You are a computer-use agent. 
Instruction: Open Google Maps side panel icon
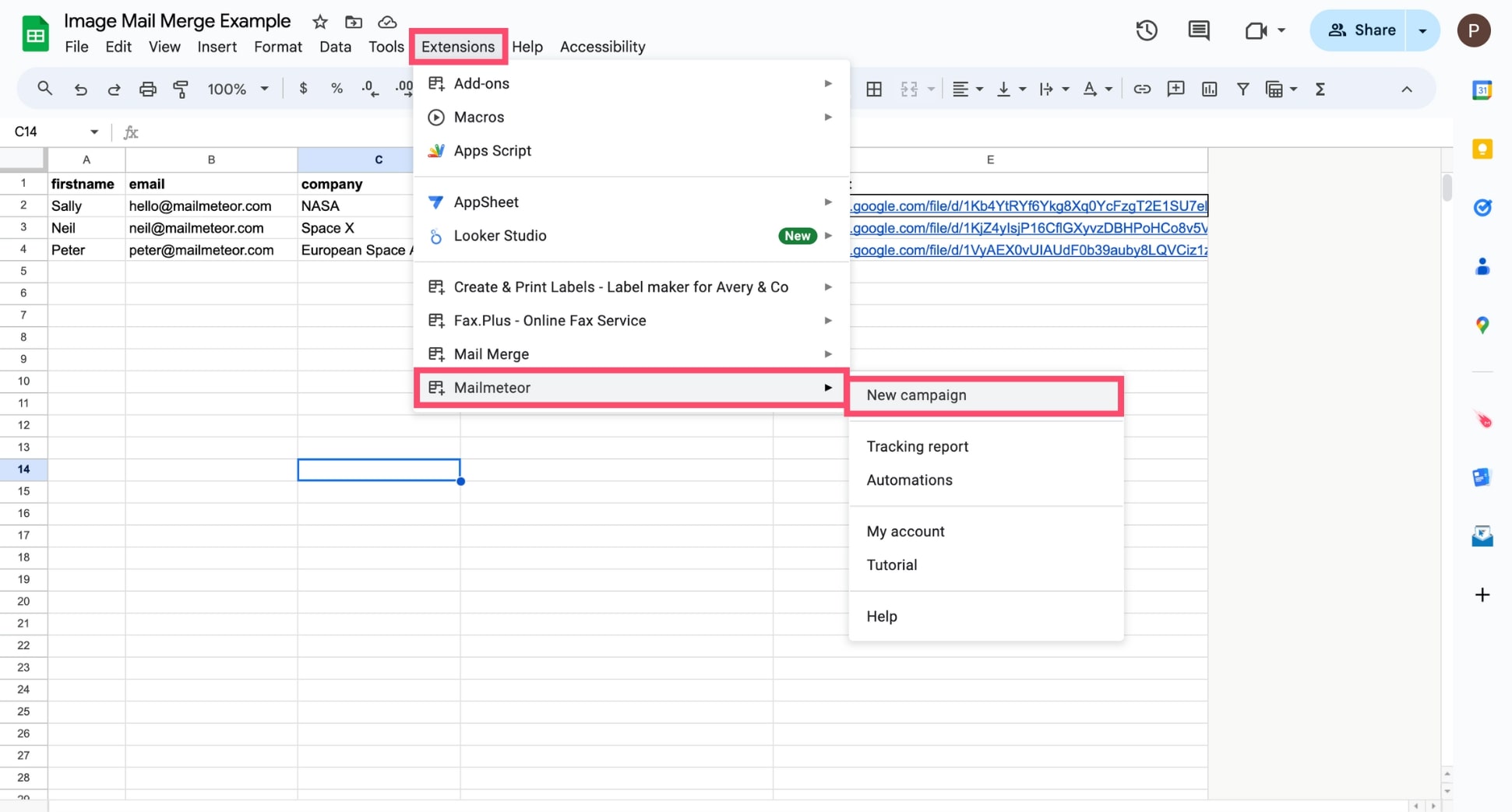tap(1482, 325)
